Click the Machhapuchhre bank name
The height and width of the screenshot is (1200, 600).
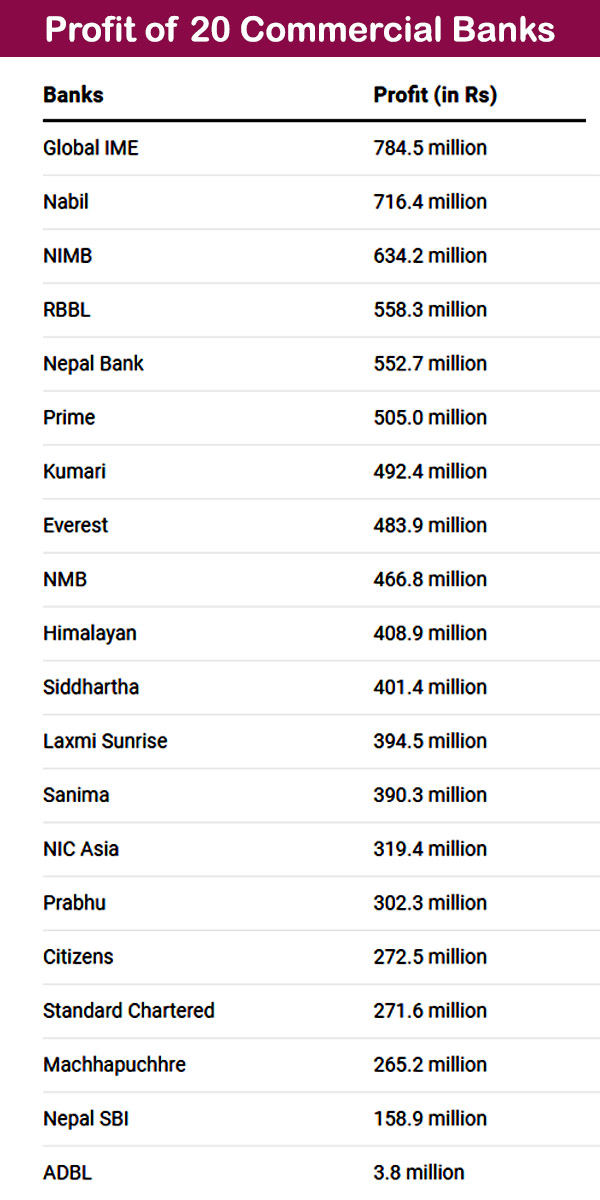coord(114,1066)
